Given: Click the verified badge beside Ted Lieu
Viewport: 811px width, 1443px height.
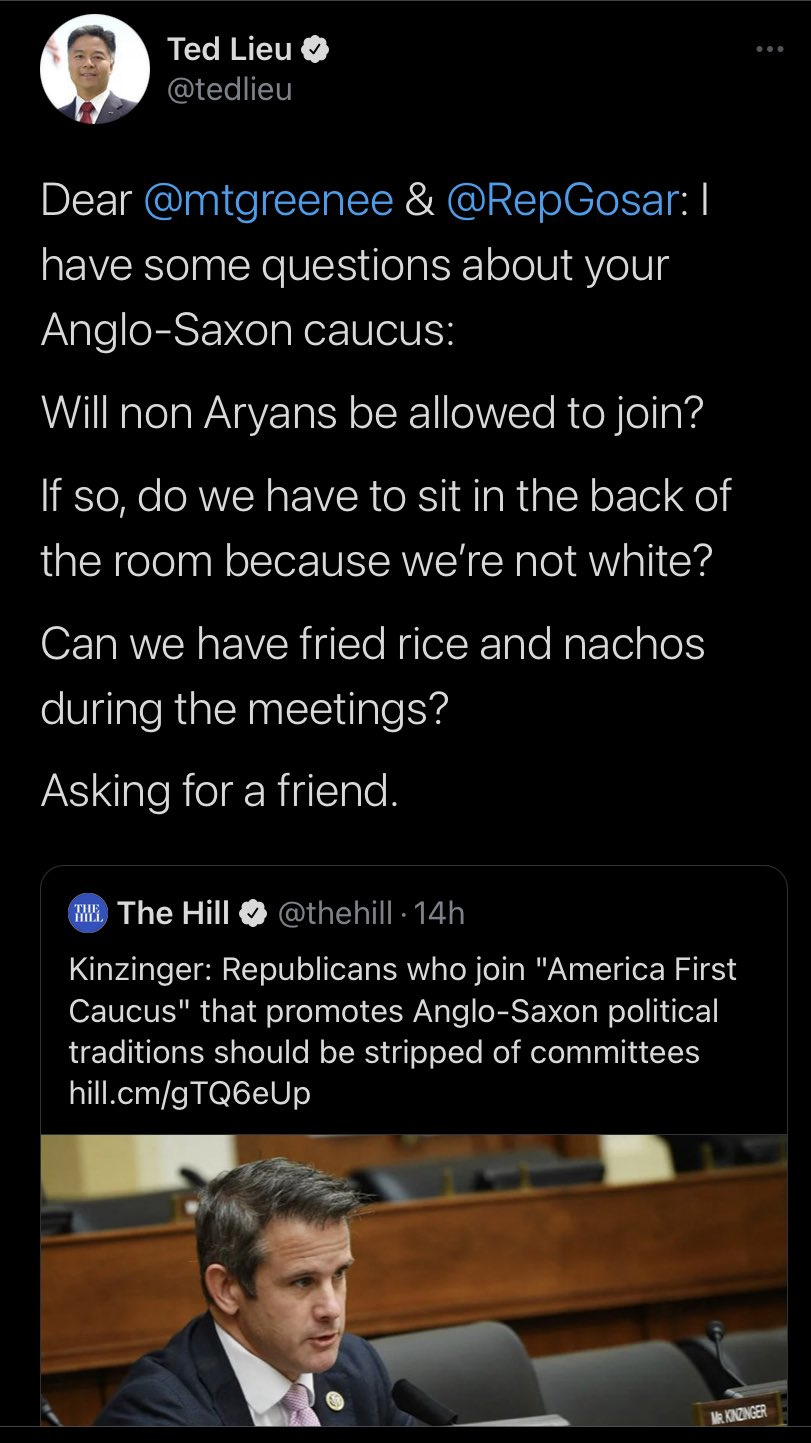Looking at the screenshot, I should click(316, 48).
